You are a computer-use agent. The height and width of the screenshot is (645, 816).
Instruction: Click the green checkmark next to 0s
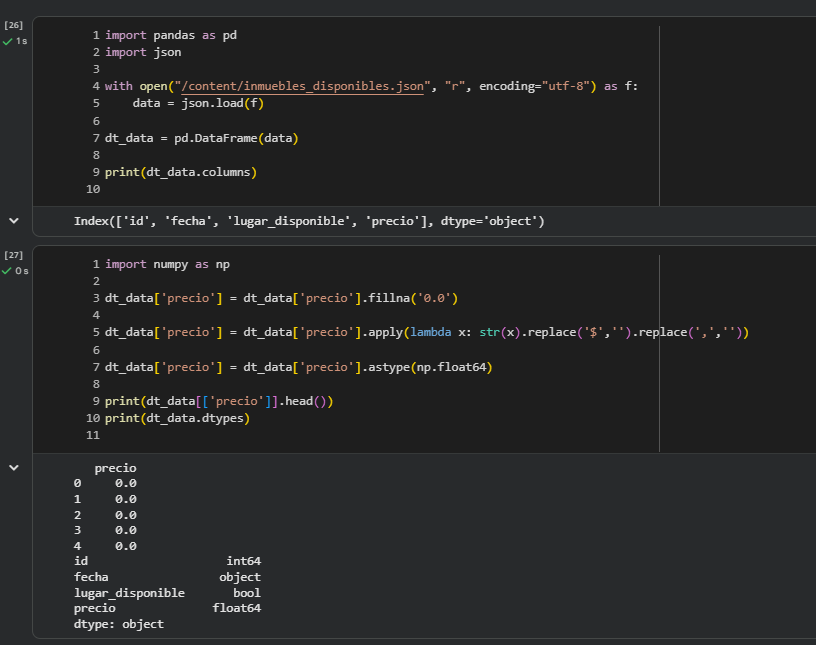pos(8,271)
